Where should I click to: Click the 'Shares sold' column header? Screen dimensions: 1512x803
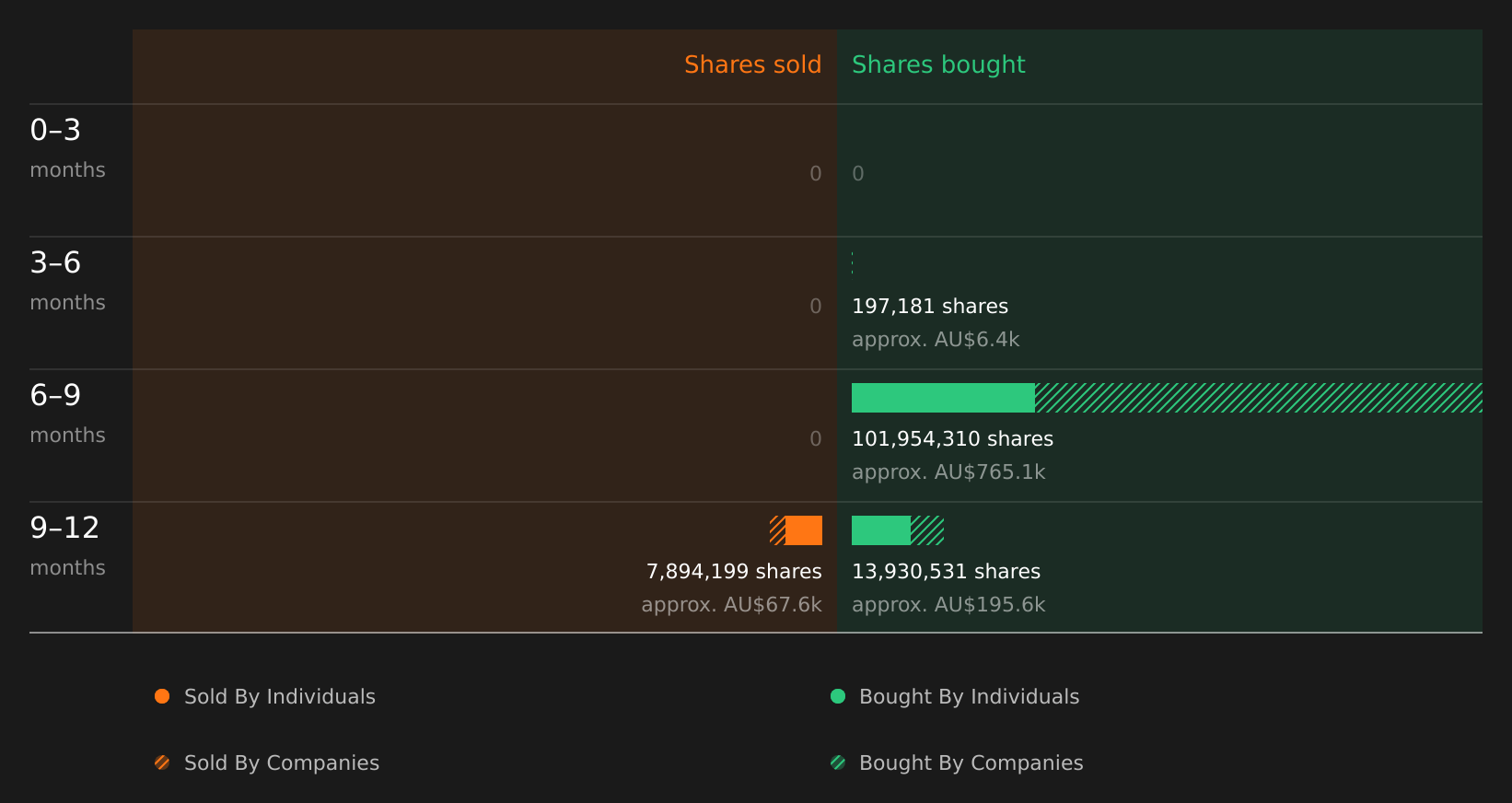[752, 64]
